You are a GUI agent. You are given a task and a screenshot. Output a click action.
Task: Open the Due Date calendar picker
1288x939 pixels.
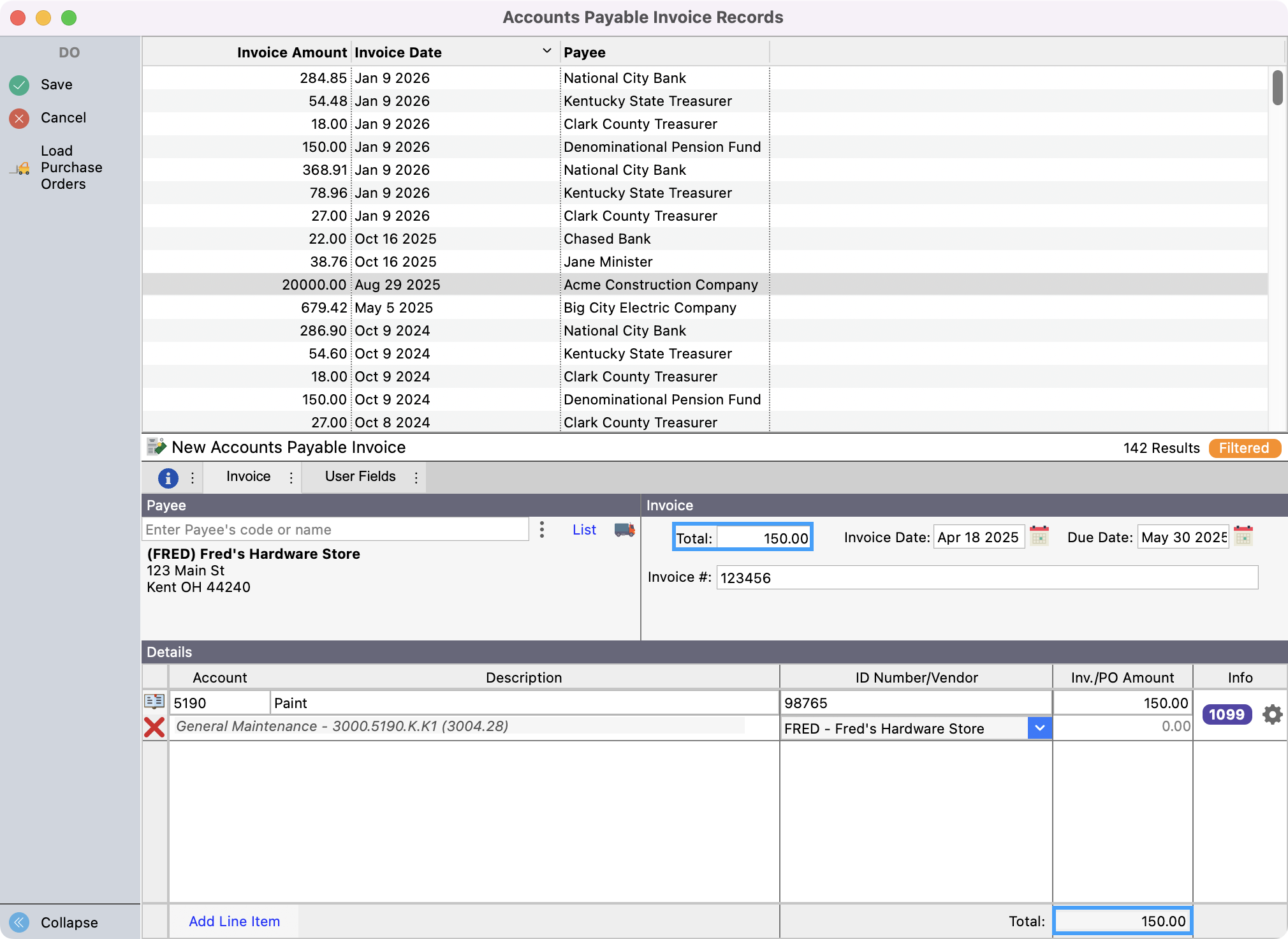pyautogui.click(x=1243, y=536)
